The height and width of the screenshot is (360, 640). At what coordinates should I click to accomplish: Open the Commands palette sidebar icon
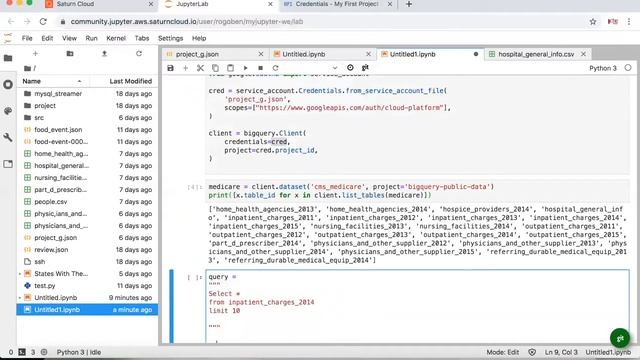(x=8, y=111)
